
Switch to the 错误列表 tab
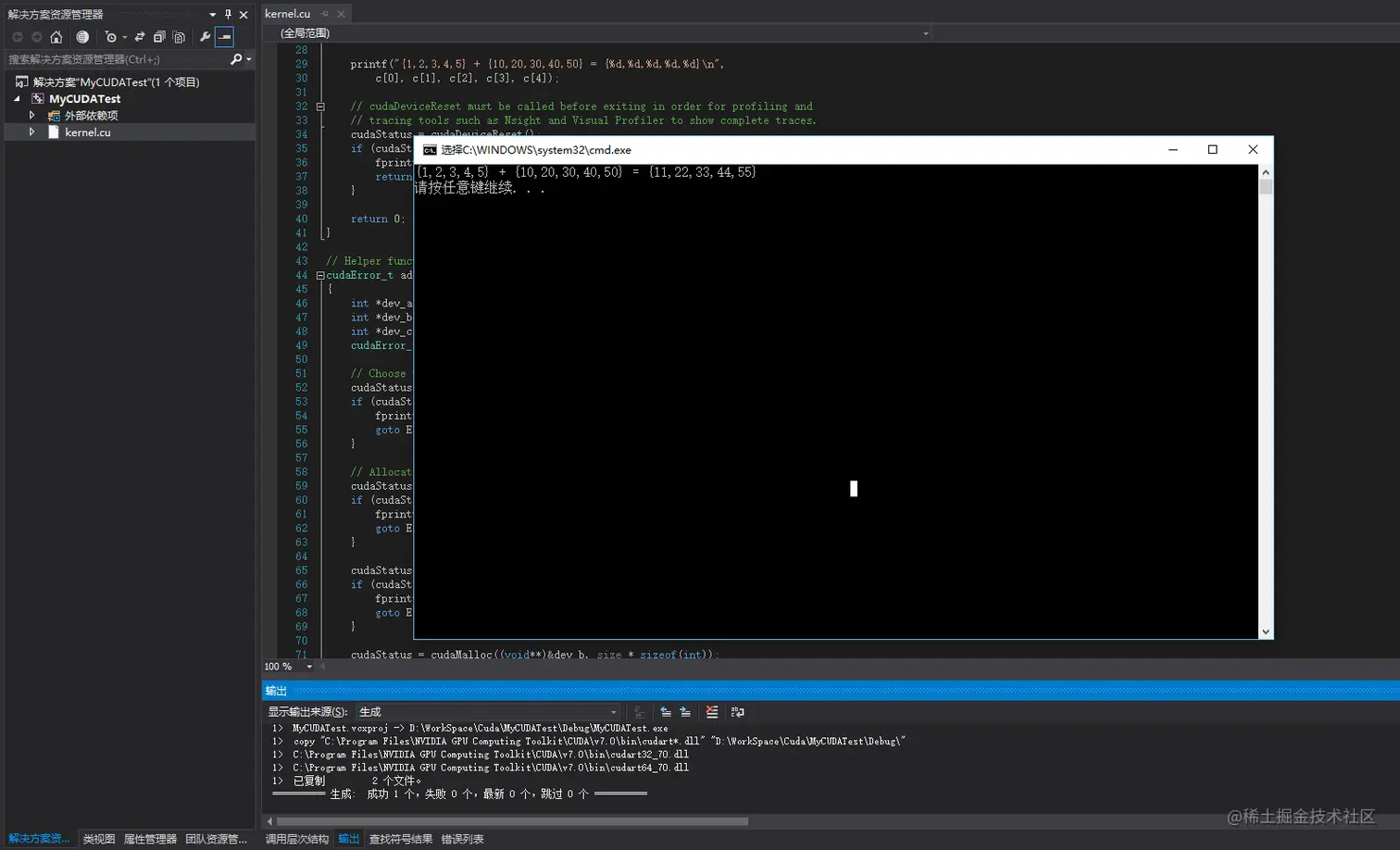tap(463, 839)
